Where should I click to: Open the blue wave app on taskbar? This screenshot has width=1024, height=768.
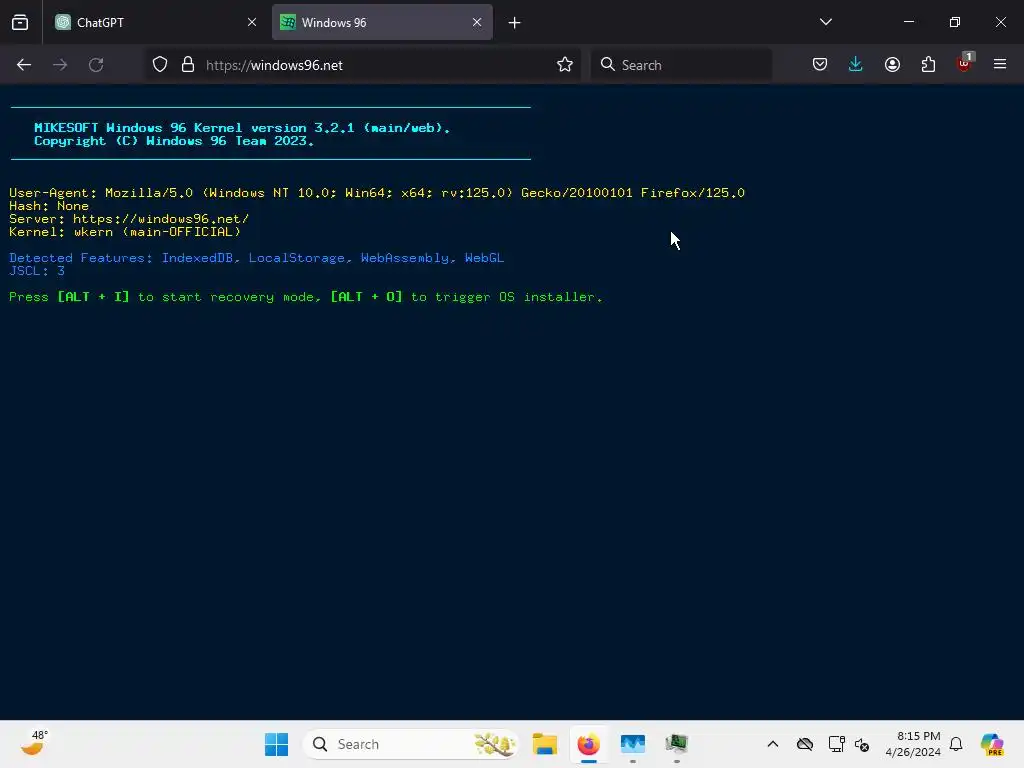point(633,744)
